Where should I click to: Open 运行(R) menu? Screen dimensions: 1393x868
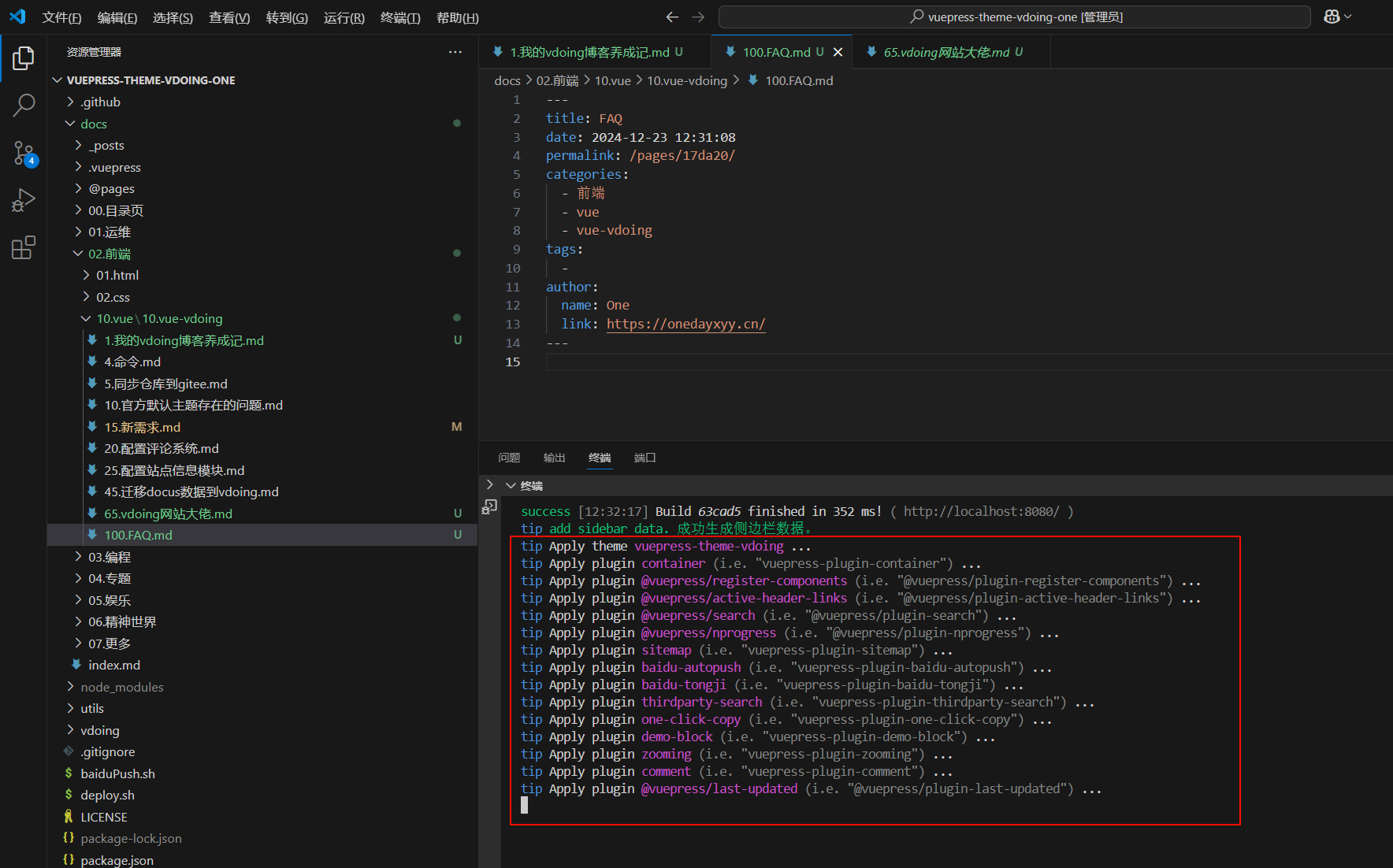[x=344, y=17]
